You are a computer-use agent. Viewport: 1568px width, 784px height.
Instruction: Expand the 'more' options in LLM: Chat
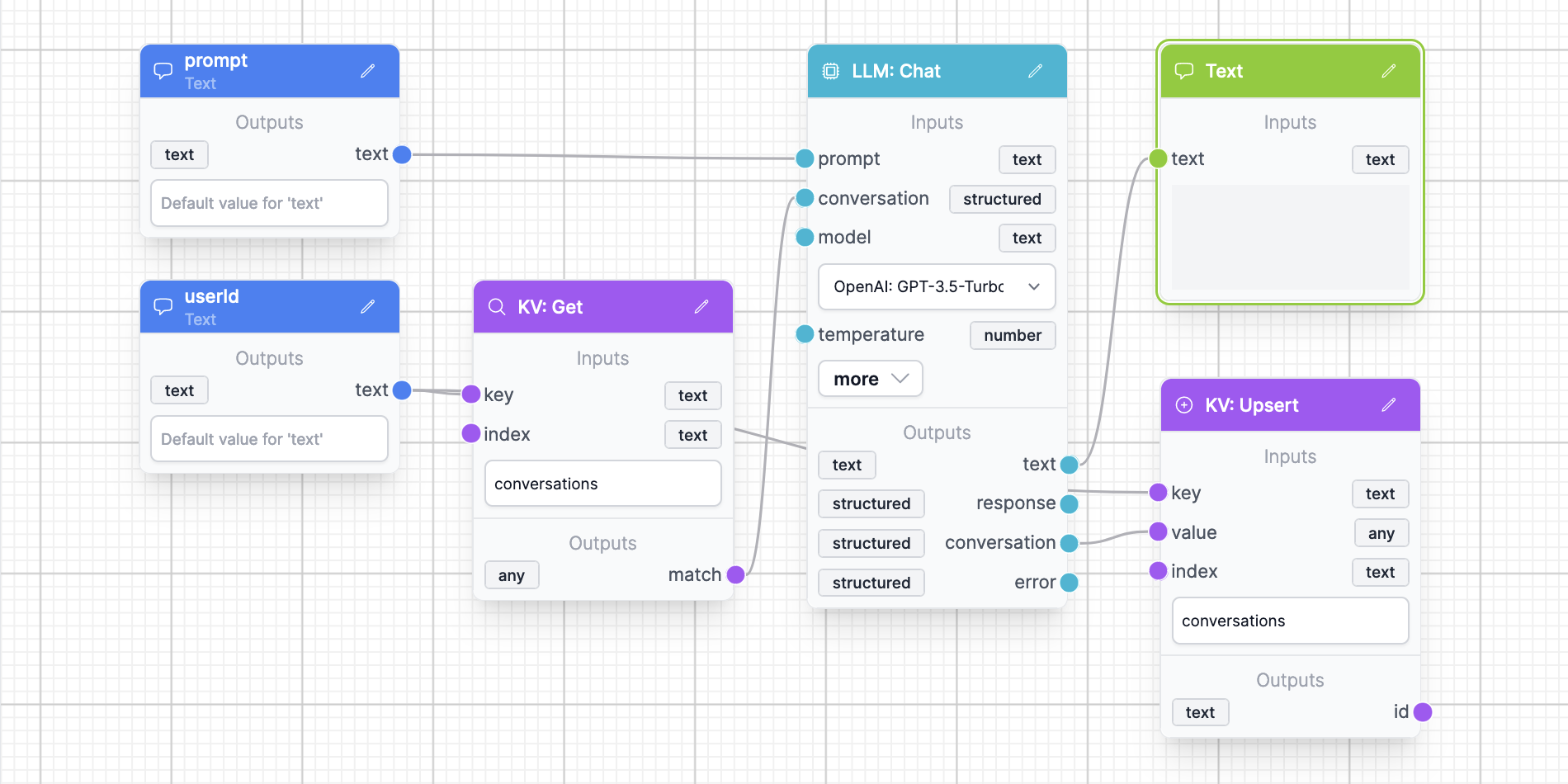click(x=870, y=379)
